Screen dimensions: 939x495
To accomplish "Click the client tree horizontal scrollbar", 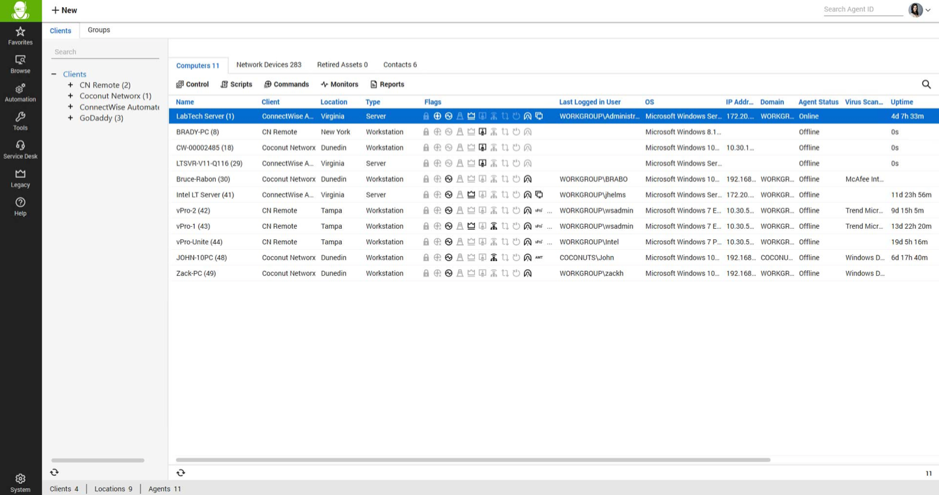I will pyautogui.click(x=98, y=460).
